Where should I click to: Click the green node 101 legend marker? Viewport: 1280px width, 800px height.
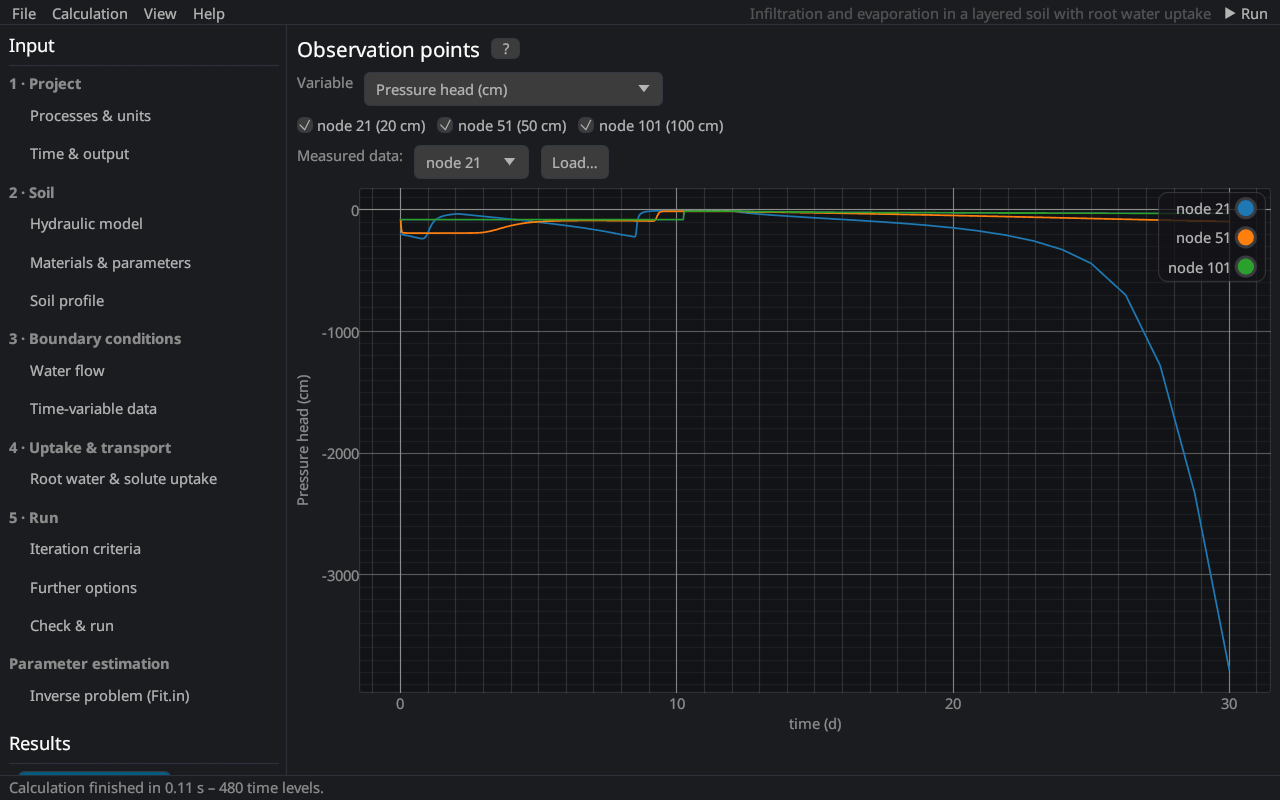[1245, 267]
